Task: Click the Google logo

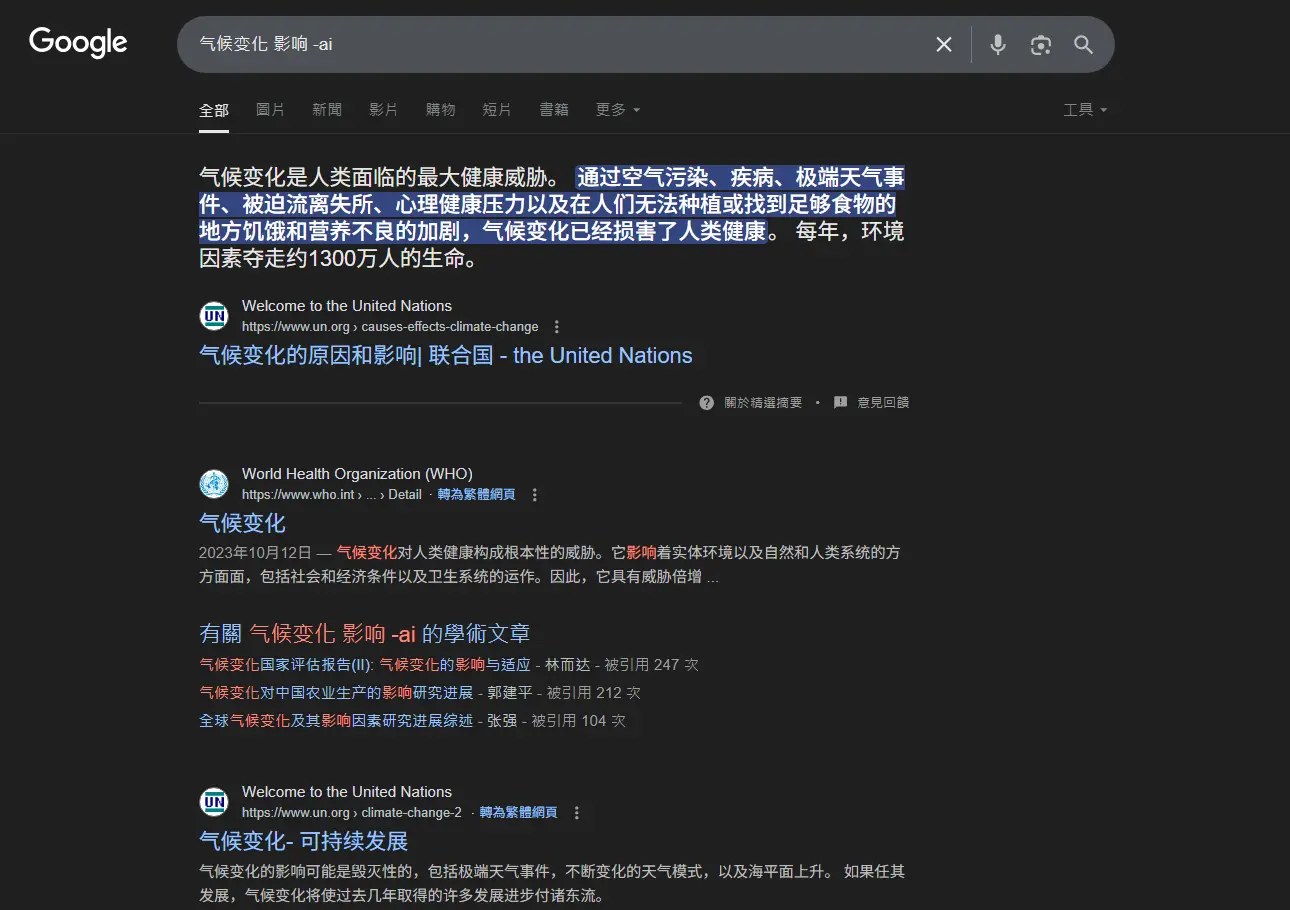Action: coord(78,43)
